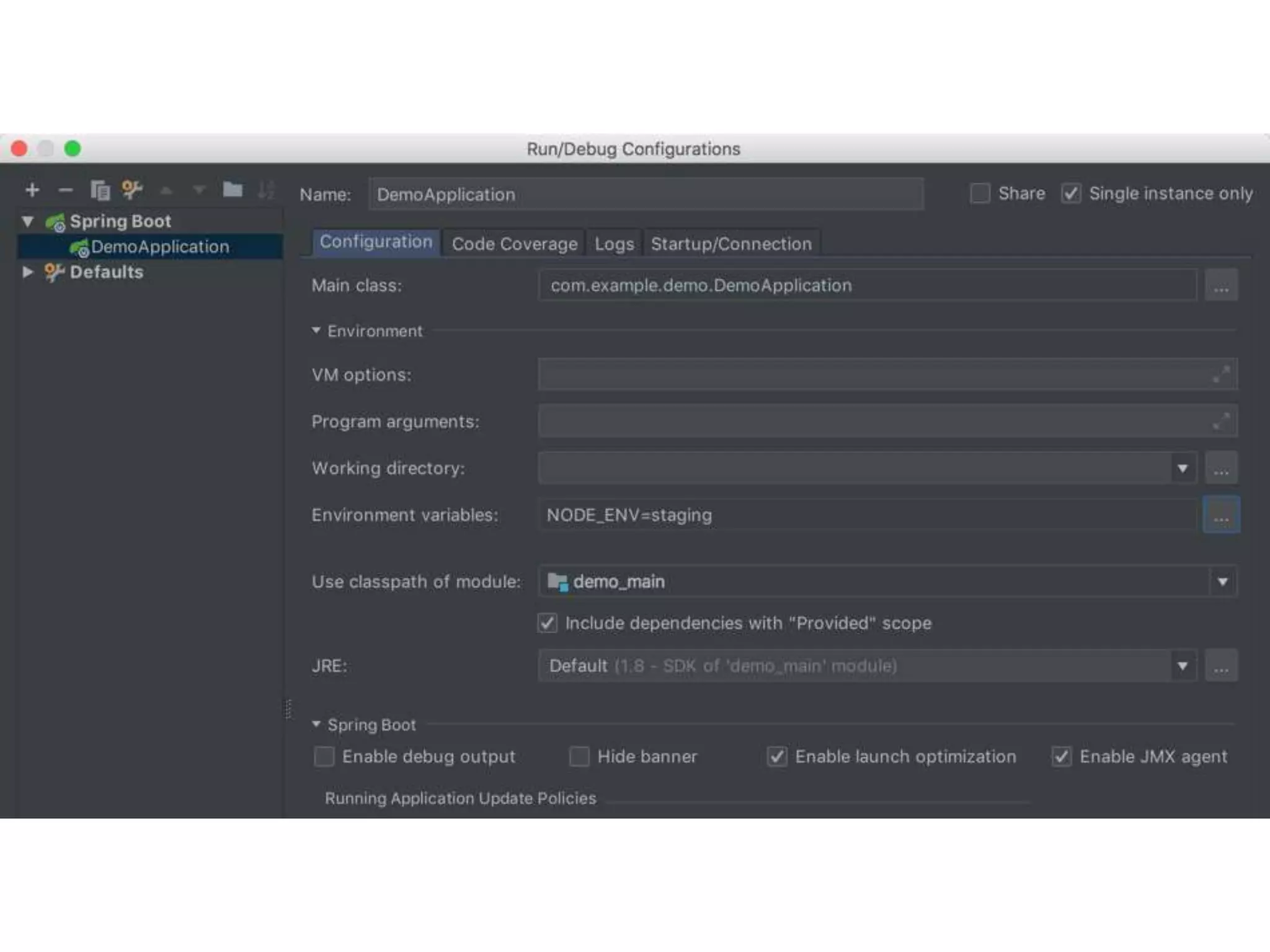
Task: Click the remove configuration minus icon
Action: tap(65, 190)
